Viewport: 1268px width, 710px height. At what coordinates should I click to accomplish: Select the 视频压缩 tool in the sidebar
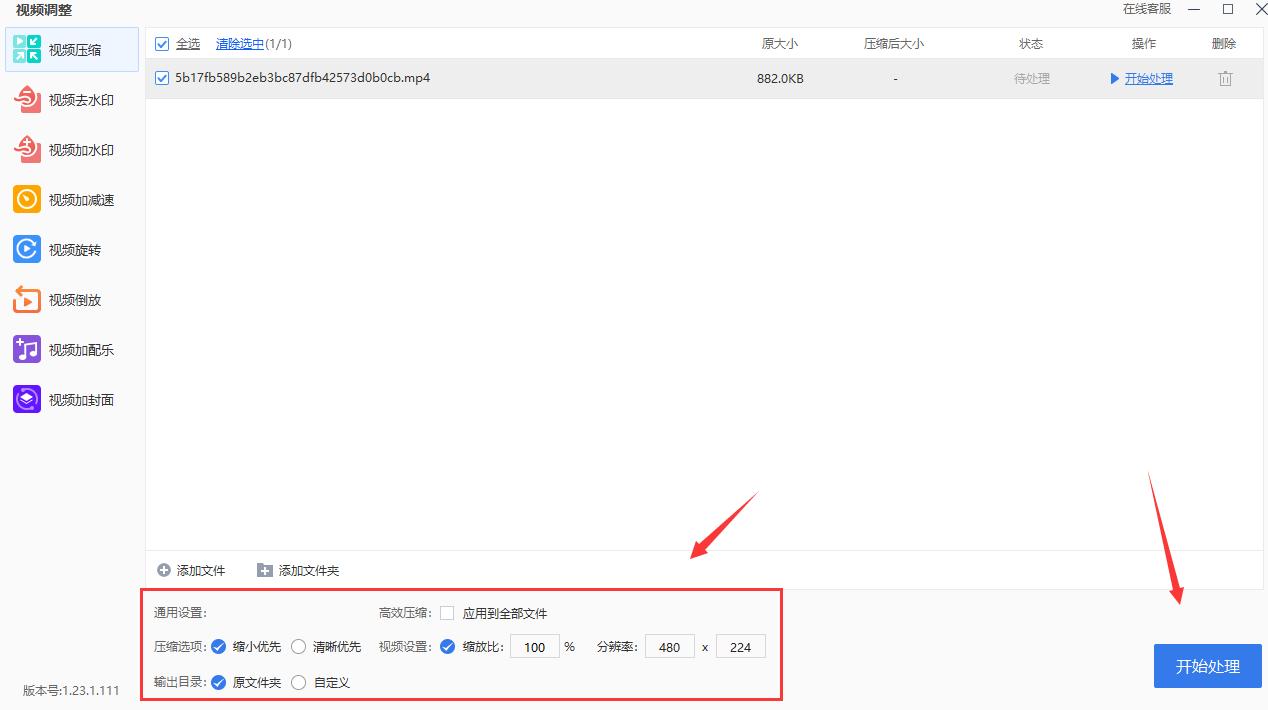point(70,49)
